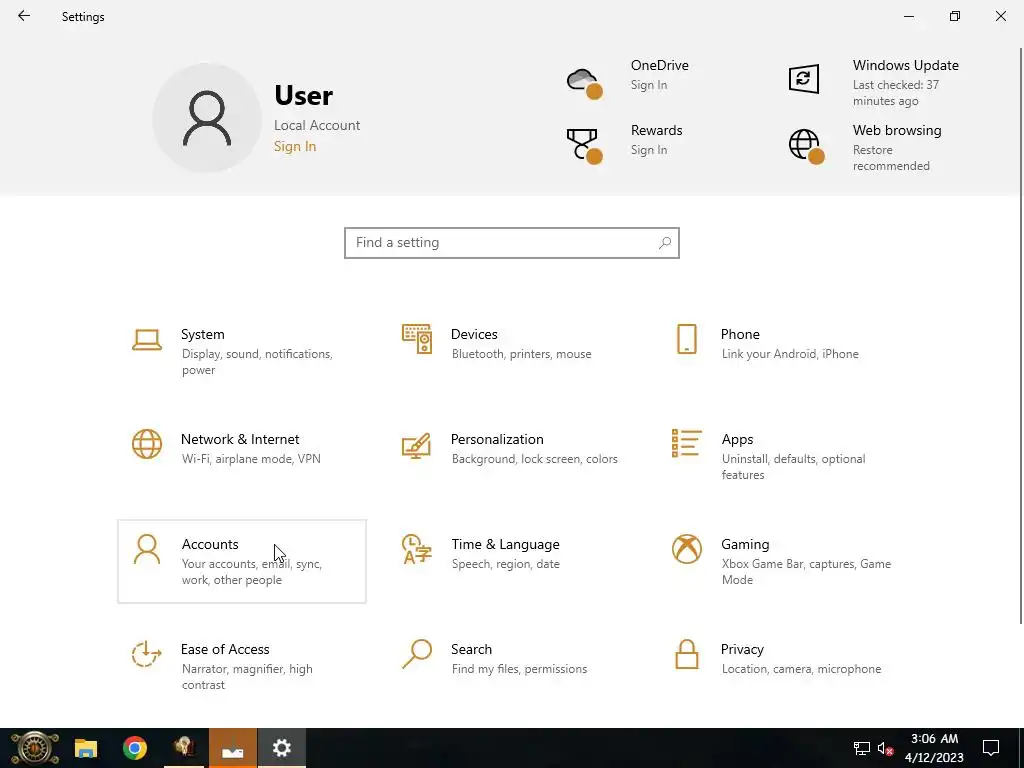Select the Accounts settings title
The height and width of the screenshot is (768, 1024).
click(x=210, y=545)
